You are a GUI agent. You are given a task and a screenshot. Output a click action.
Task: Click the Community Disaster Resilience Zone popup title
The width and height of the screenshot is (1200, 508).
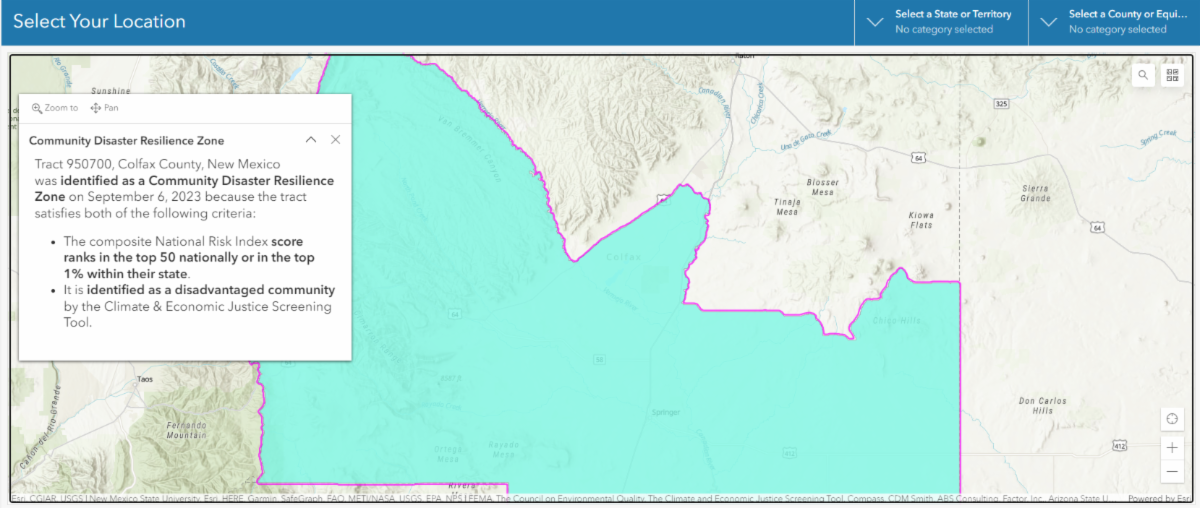click(127, 141)
